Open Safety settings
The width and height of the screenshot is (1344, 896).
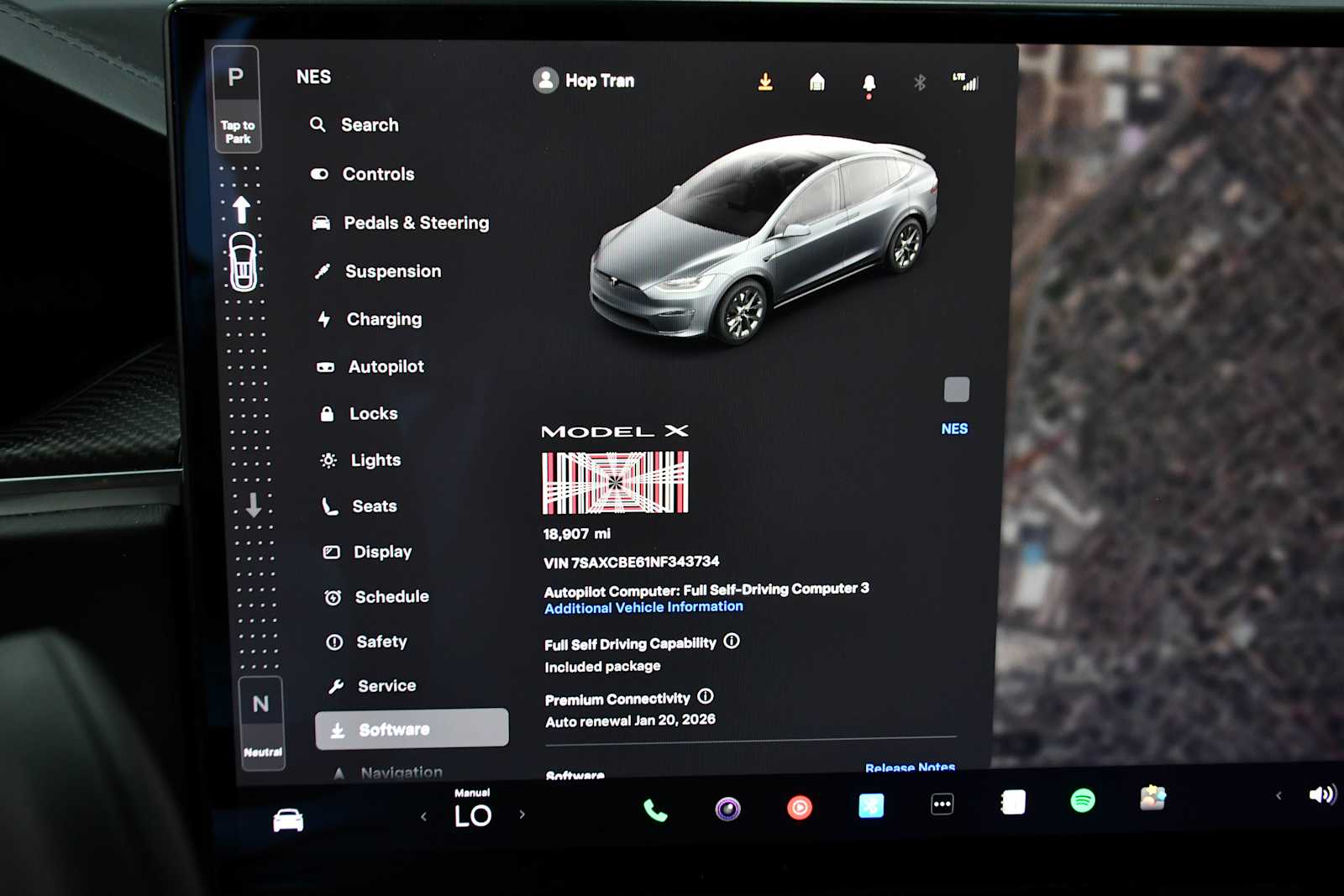pyautogui.click(x=366, y=642)
